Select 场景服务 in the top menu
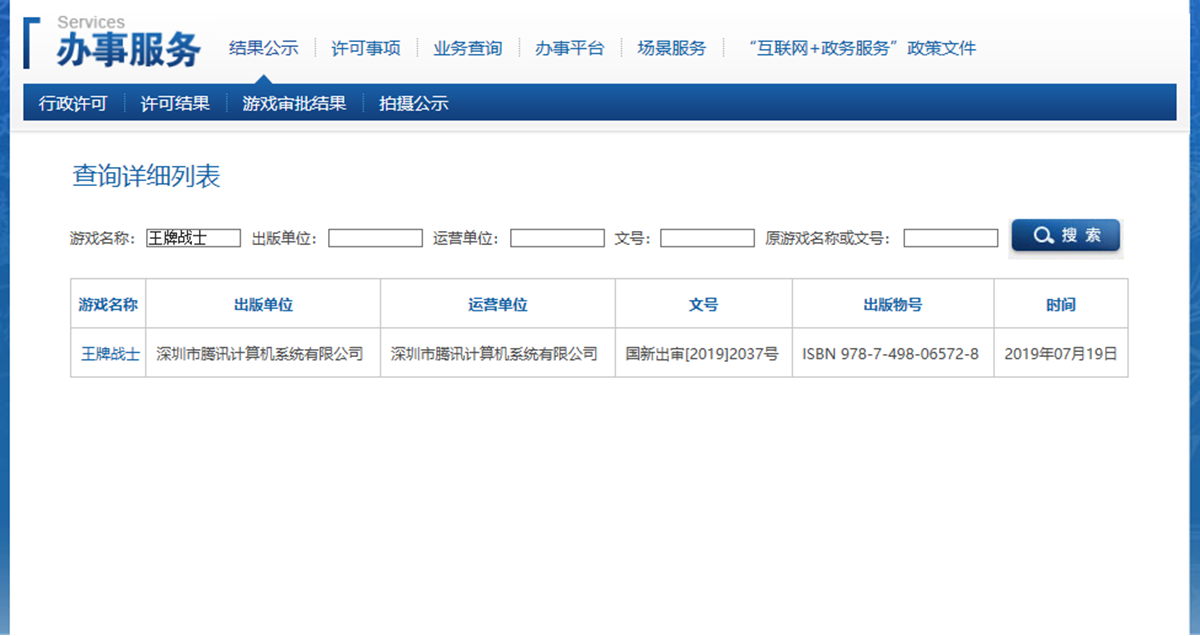 tap(671, 48)
